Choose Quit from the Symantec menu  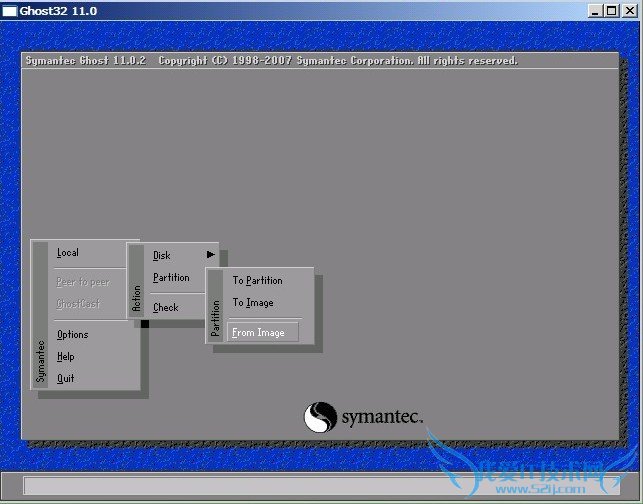coord(66,378)
